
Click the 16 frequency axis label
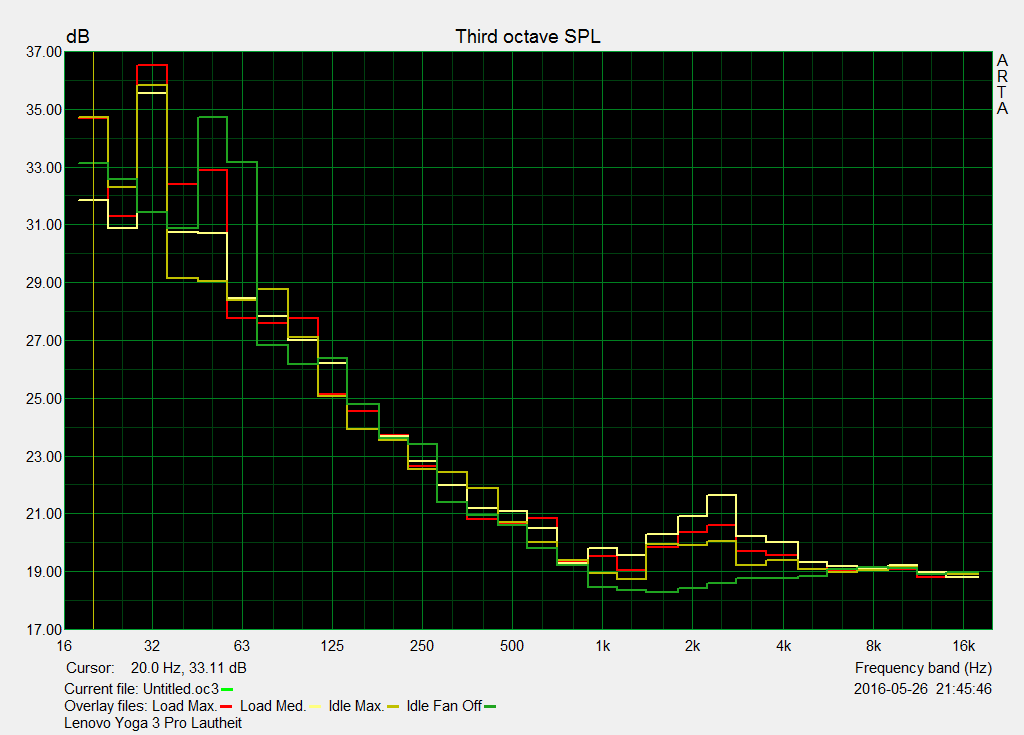tap(63, 646)
